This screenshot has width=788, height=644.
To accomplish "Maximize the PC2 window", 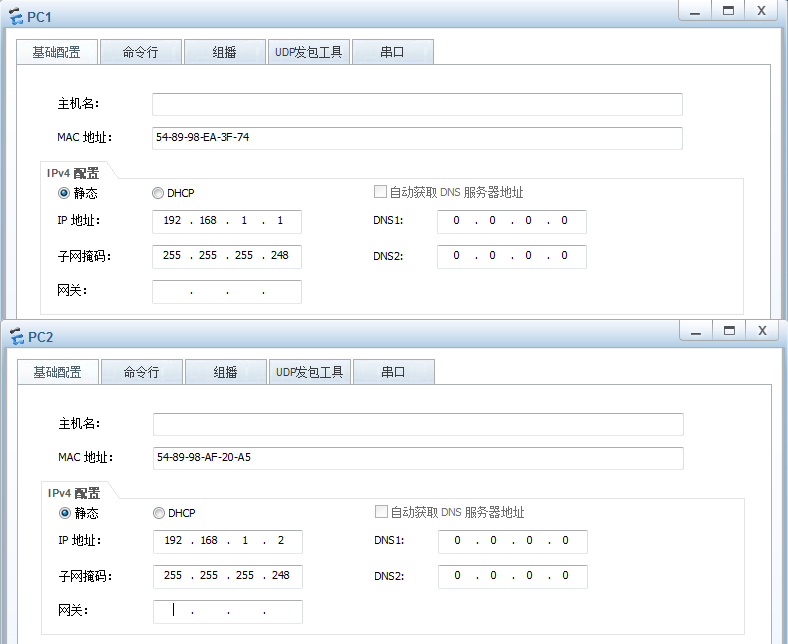I will [x=729, y=330].
